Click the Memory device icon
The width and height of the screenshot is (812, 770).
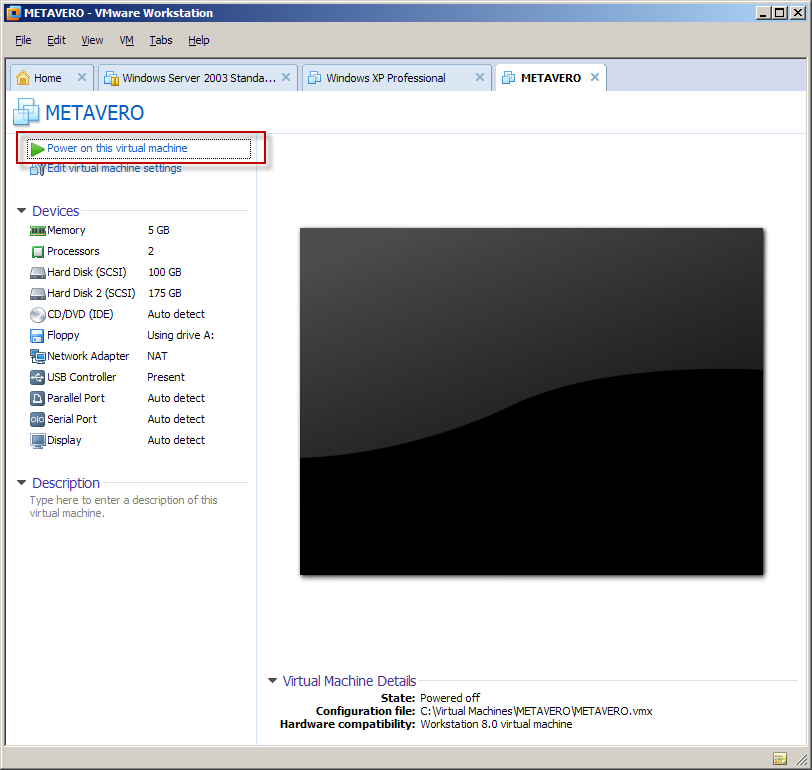click(x=37, y=231)
